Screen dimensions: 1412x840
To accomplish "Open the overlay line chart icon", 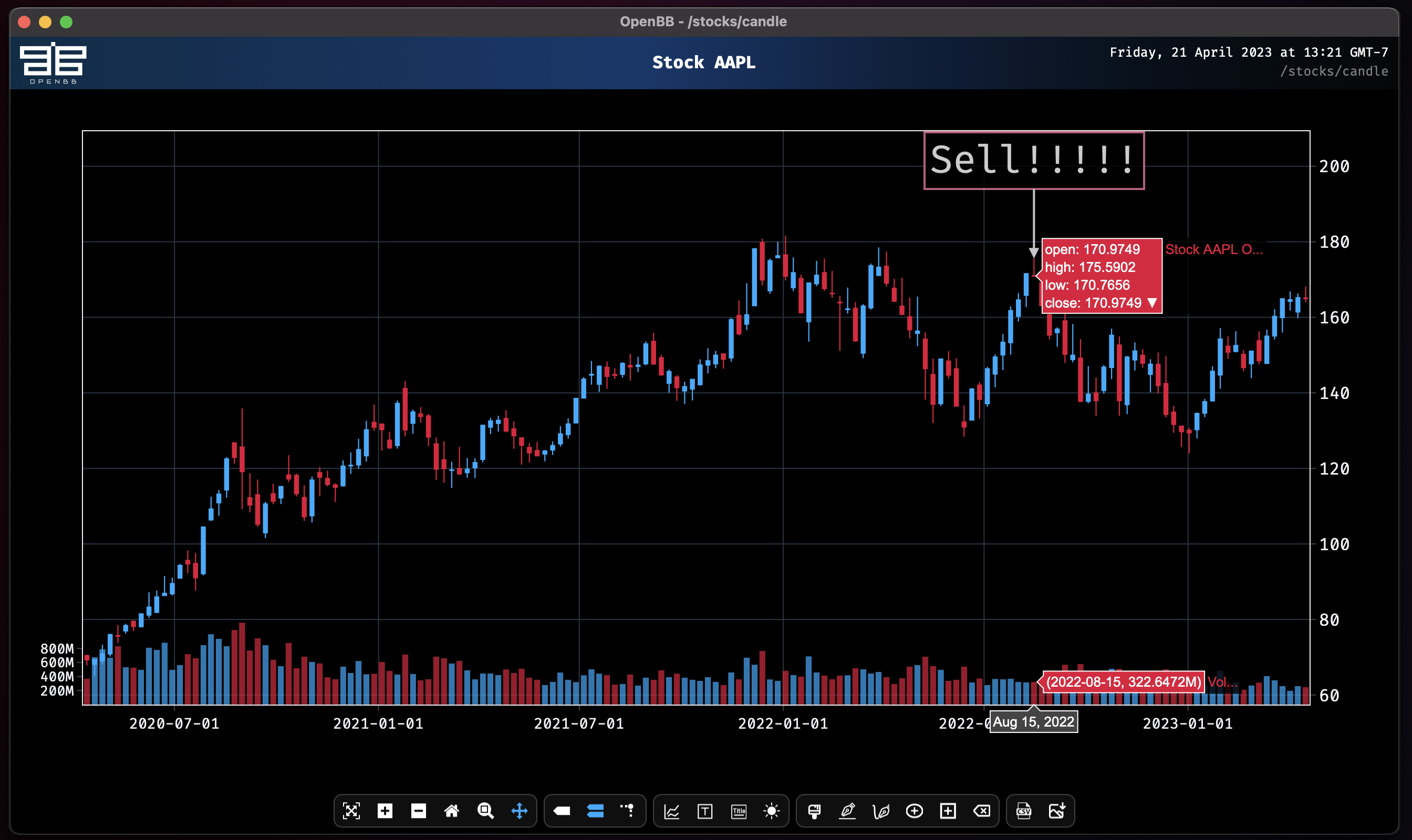I will point(672,811).
